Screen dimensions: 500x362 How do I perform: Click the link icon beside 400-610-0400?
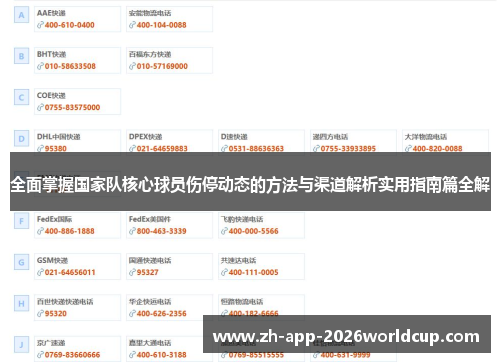pos(40,25)
